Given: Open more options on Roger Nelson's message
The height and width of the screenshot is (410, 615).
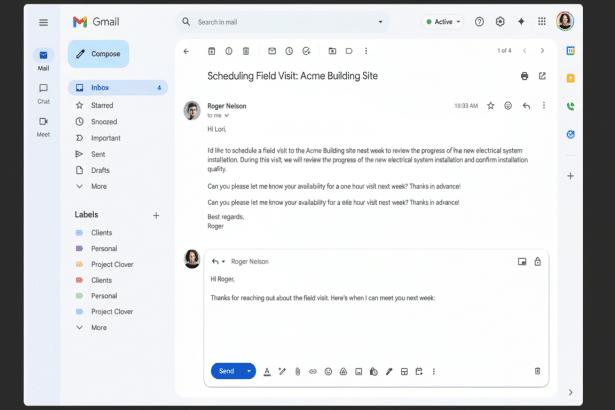Looking at the screenshot, I should tap(544, 106).
